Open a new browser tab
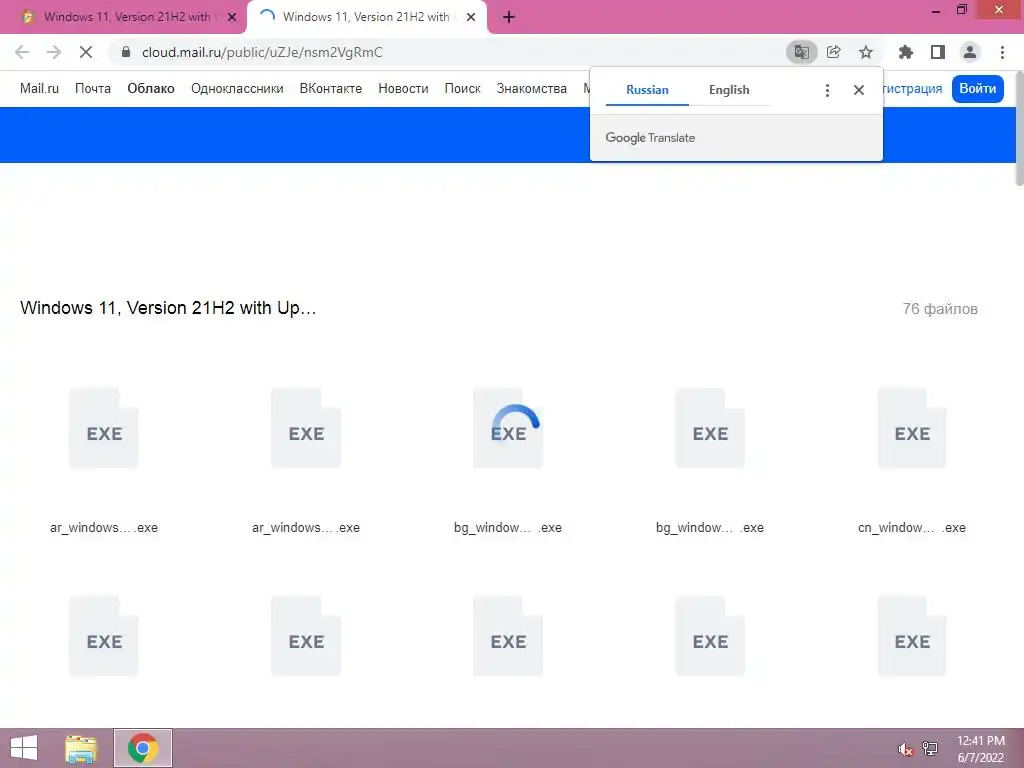The height and width of the screenshot is (768, 1024). pyautogui.click(x=509, y=18)
